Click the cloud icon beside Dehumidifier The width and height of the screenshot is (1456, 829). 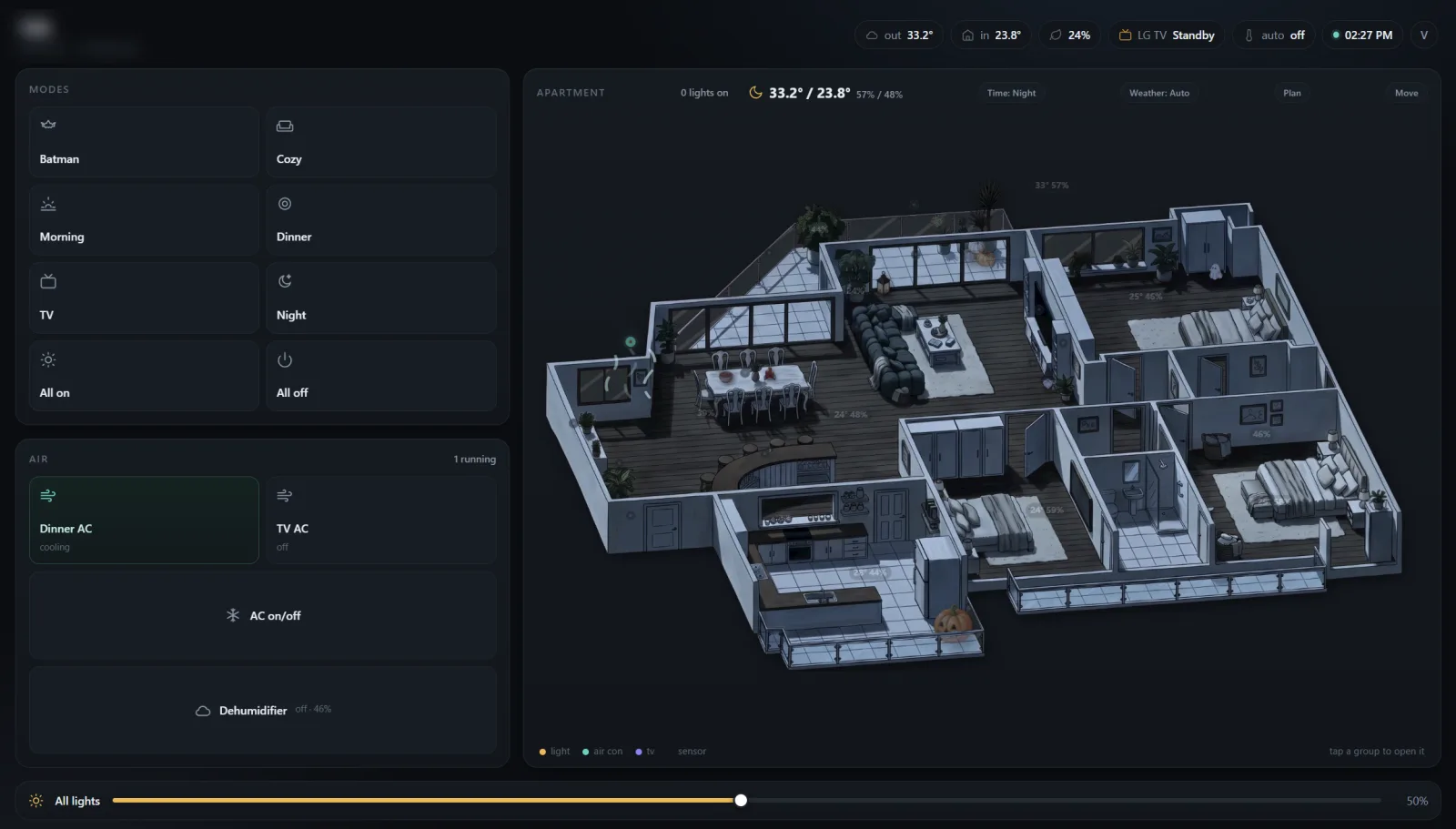[x=203, y=711]
